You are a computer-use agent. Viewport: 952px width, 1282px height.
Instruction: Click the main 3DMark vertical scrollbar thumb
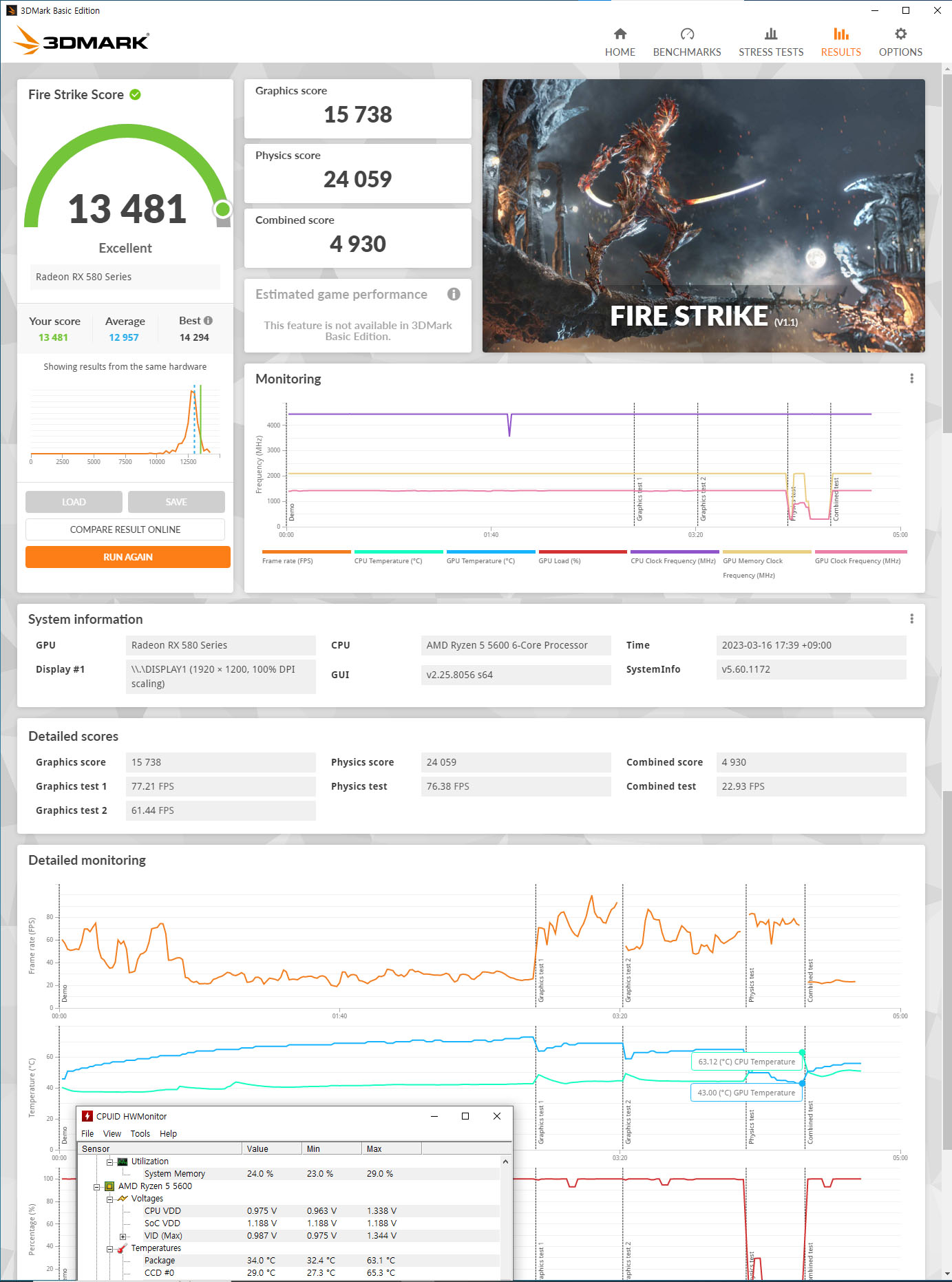pos(946,255)
